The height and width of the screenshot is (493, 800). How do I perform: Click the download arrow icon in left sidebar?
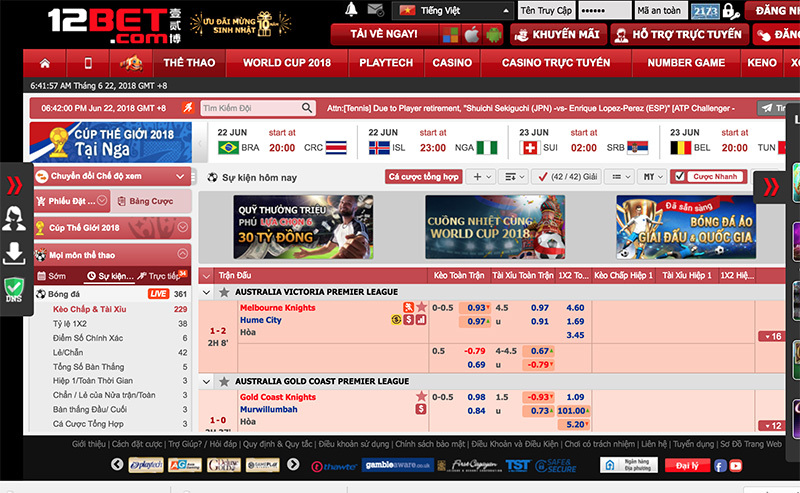pyautogui.click(x=15, y=253)
